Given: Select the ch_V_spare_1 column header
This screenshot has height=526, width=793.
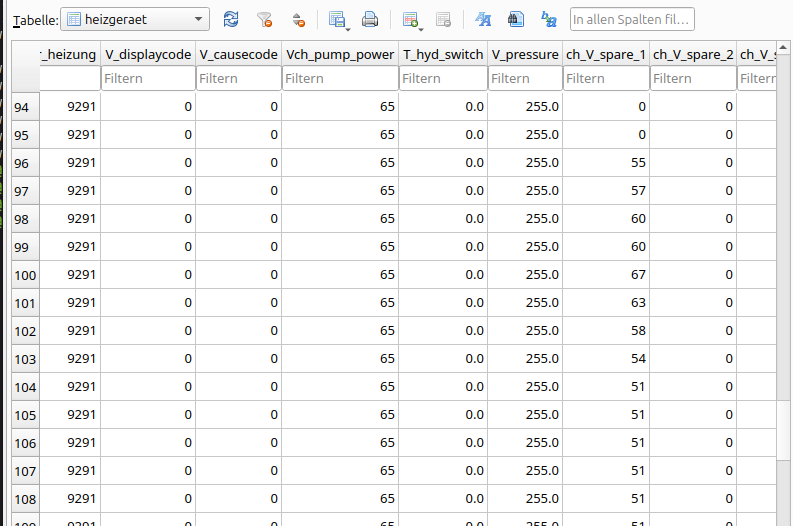Looking at the screenshot, I should (606, 54).
